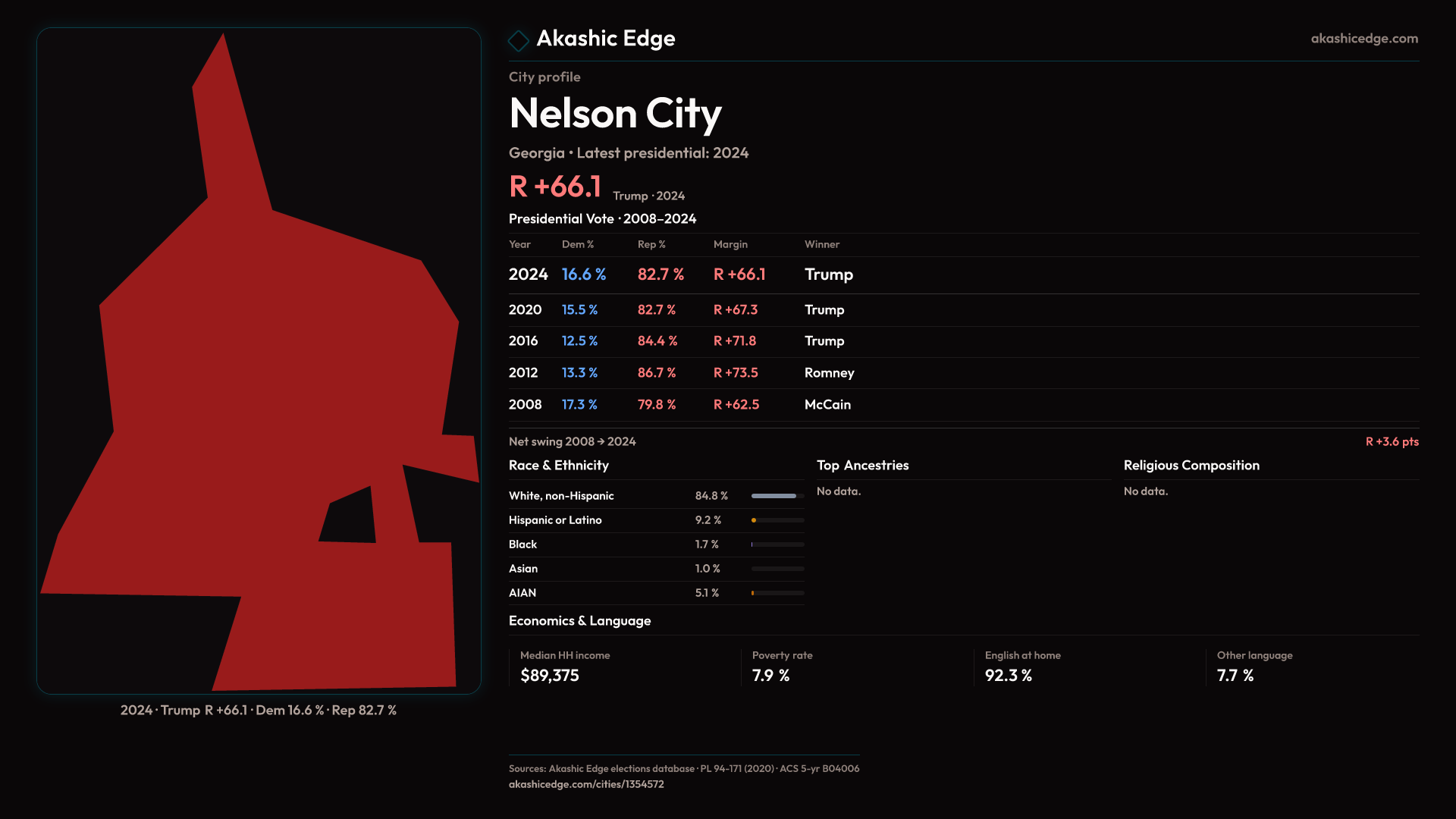Open the akashicedge.com link in header

pyautogui.click(x=1363, y=39)
